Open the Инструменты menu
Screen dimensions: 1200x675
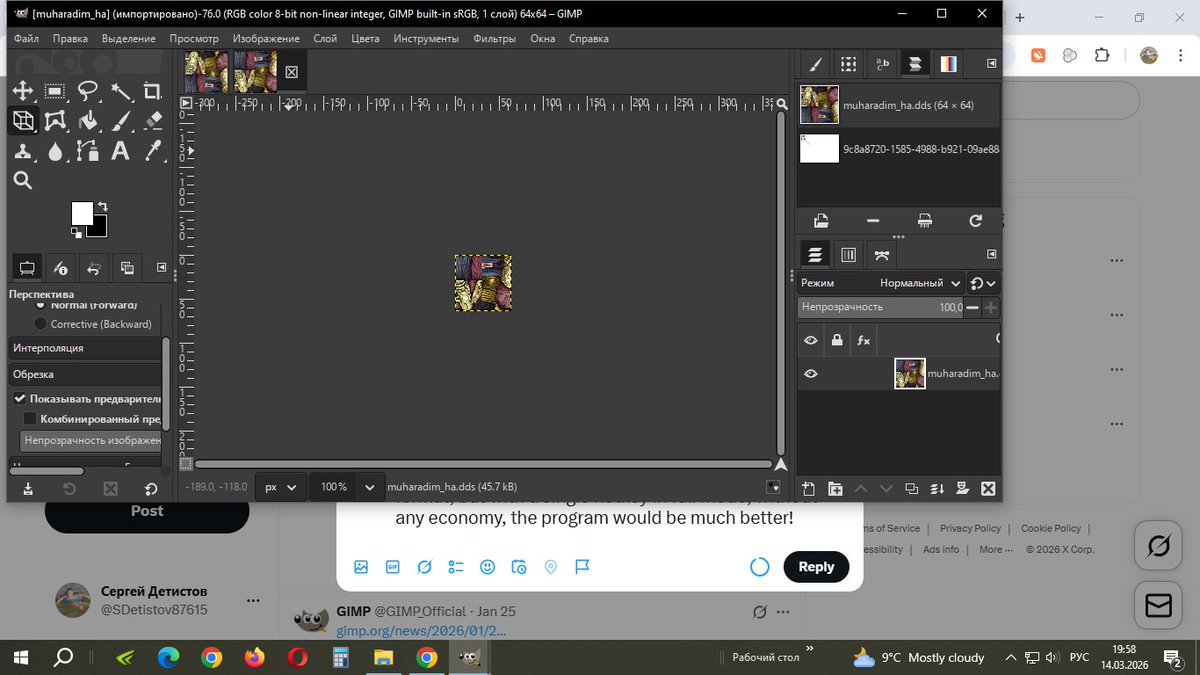coord(426,39)
